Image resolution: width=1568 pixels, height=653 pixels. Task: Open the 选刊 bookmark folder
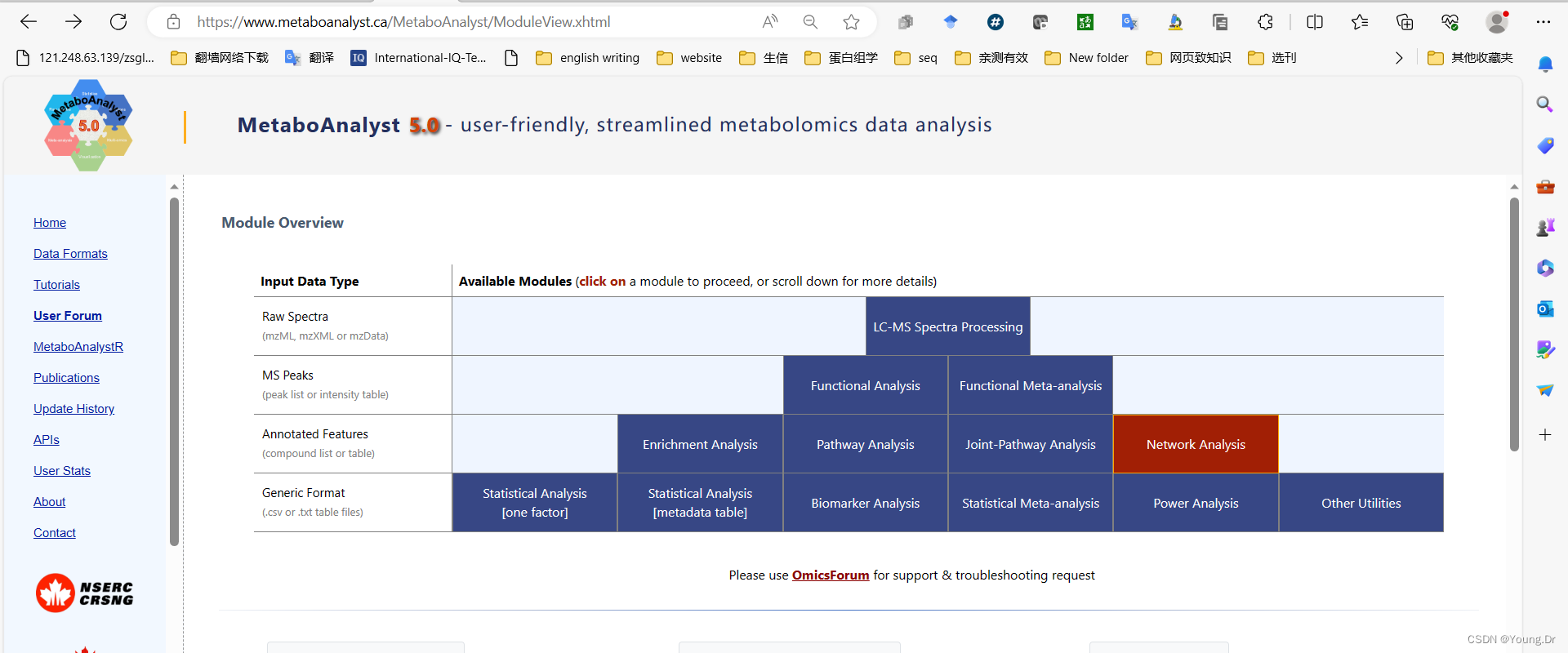click(x=1272, y=58)
